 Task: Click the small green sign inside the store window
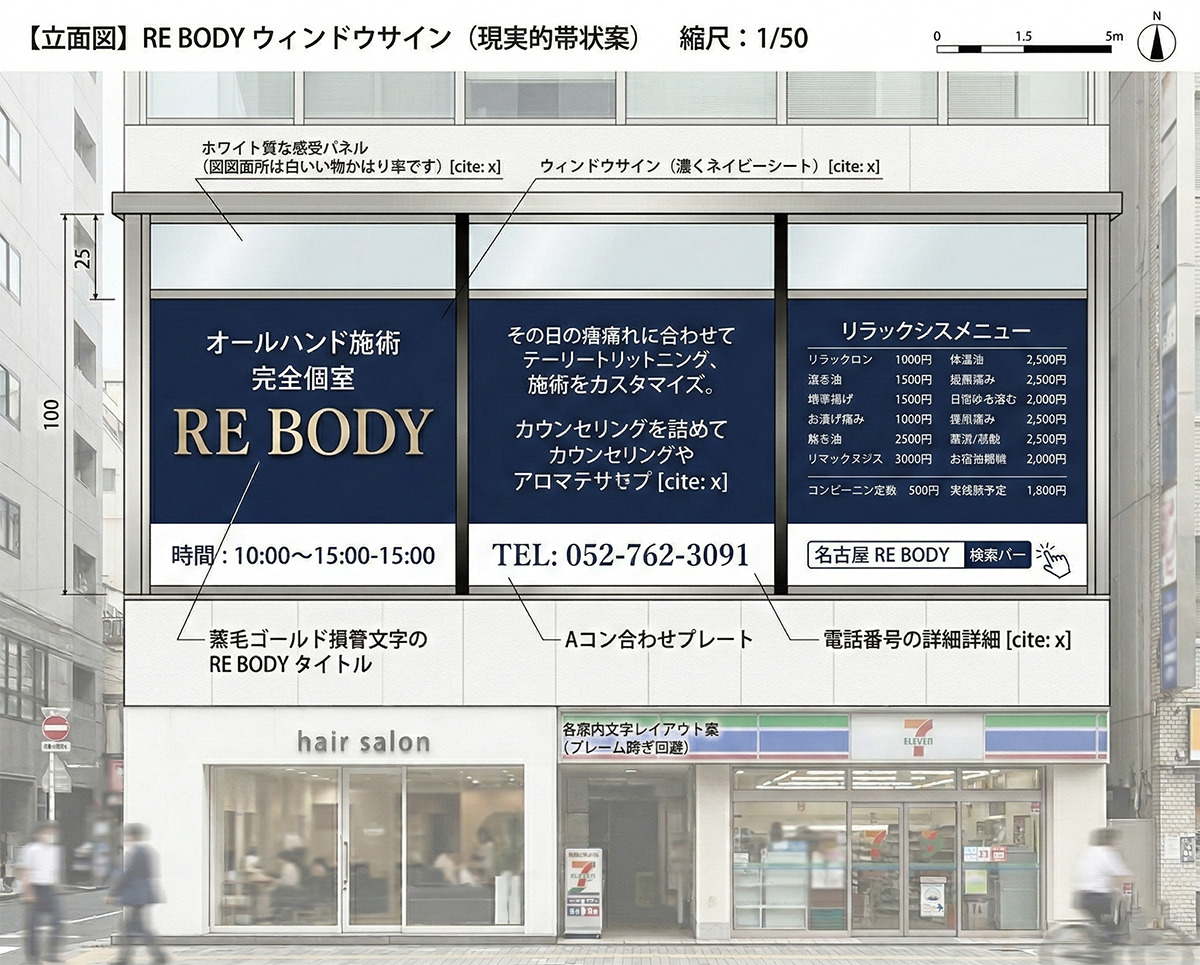976,880
